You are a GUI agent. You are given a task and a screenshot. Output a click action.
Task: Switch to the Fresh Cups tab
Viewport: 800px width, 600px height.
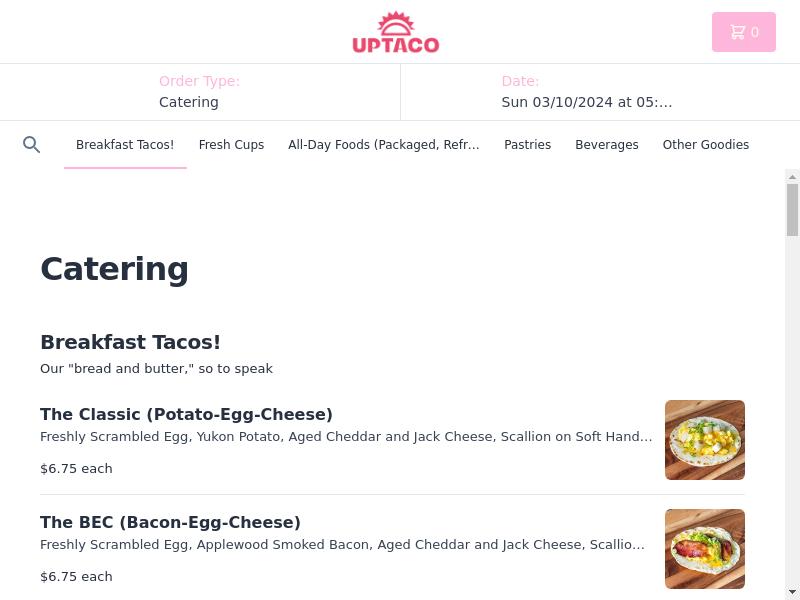[231, 145]
